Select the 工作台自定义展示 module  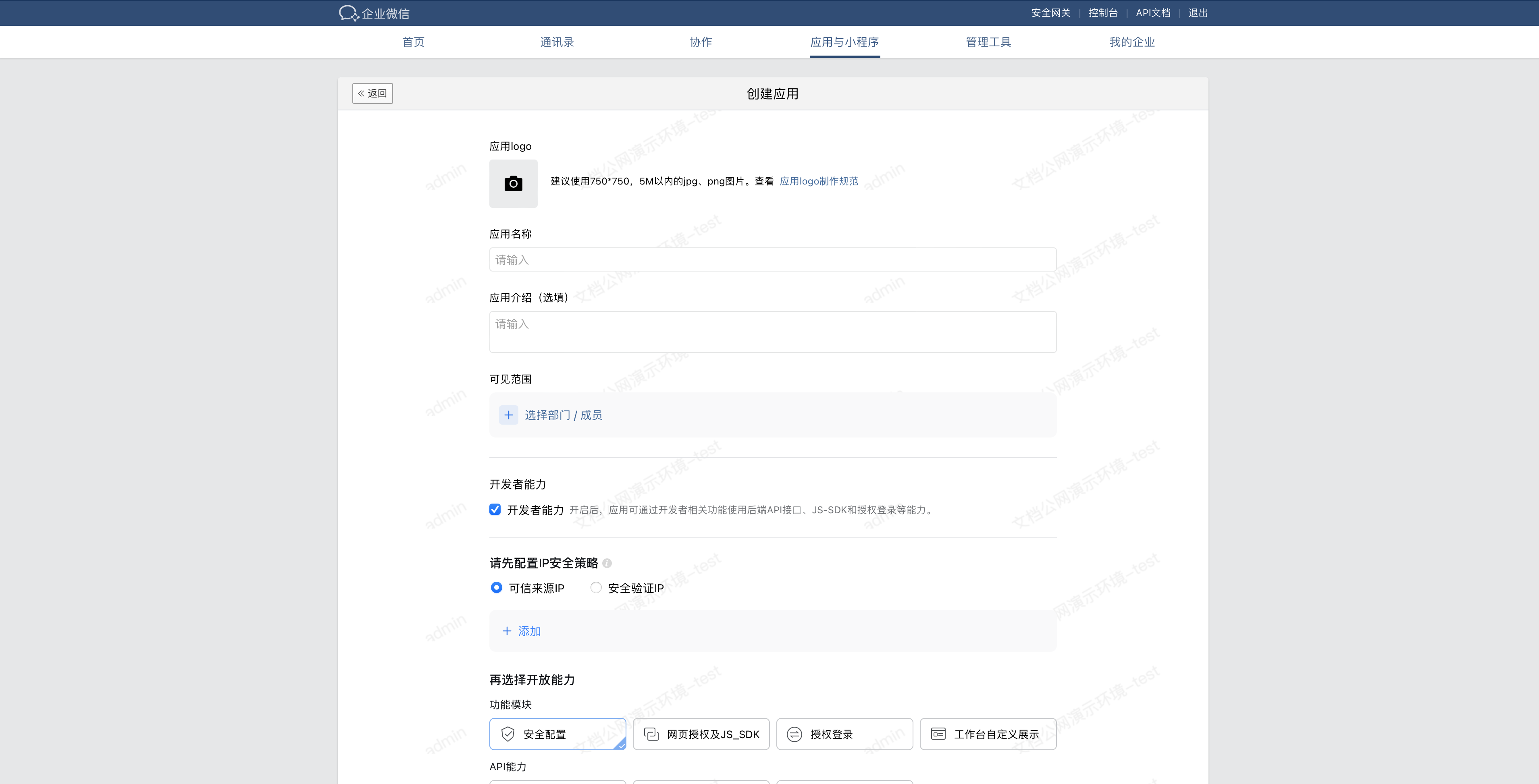(988, 734)
